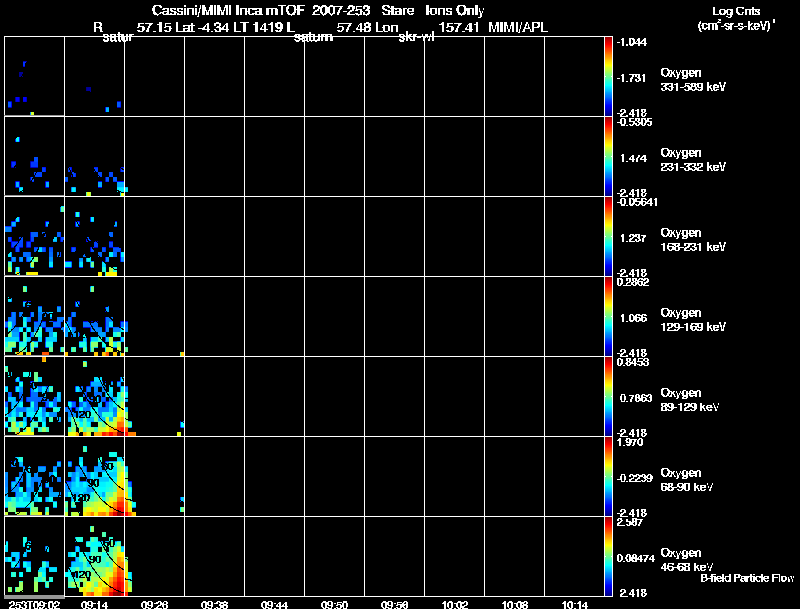800x609 pixels.
Task: Click the first panel in 89-129 keV row
Action: (x=34, y=396)
